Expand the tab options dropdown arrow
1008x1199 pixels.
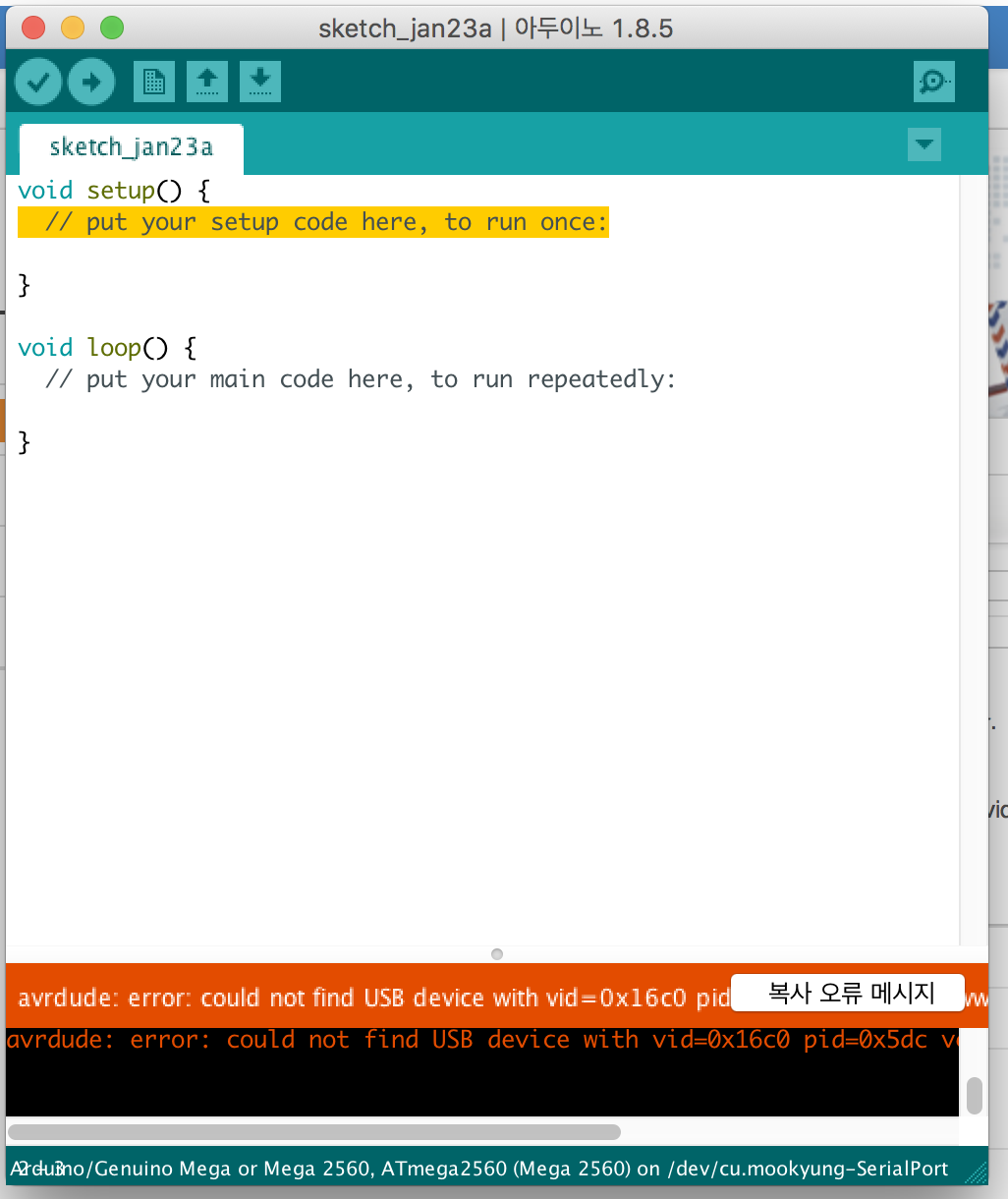point(924,144)
